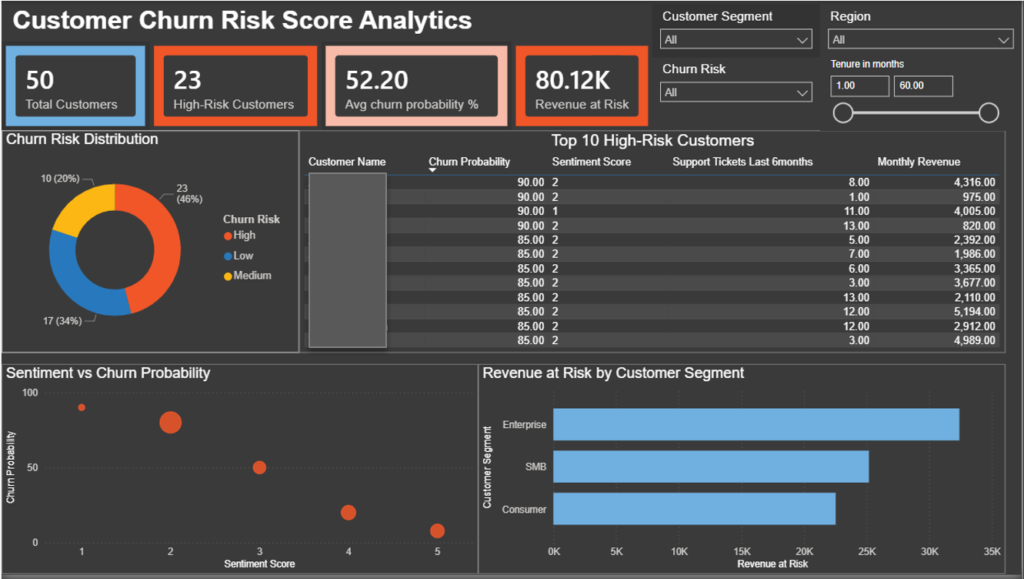This screenshot has height=579, width=1024.
Task: Open the Region dropdown
Action: [918, 39]
